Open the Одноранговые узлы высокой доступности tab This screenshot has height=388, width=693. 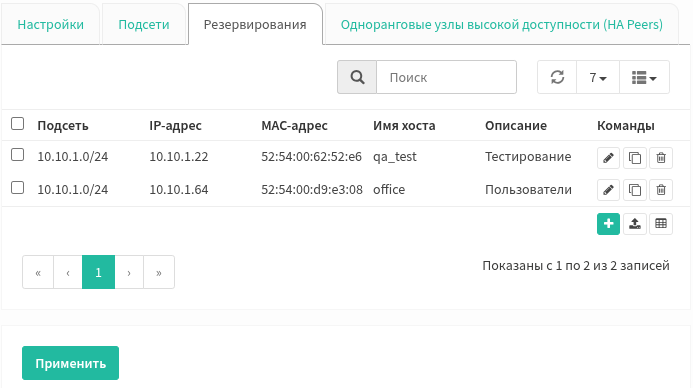502,24
